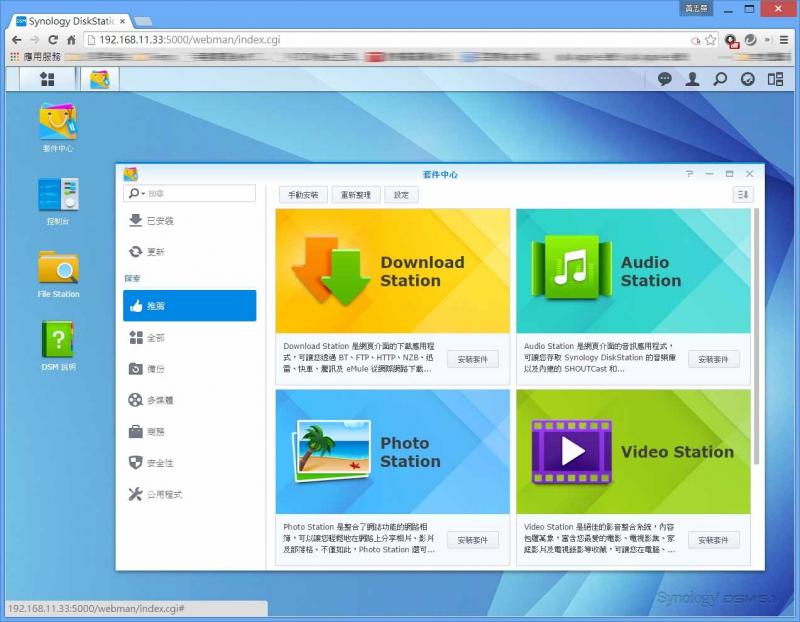The height and width of the screenshot is (622, 800).
Task: Open the Photo Station banner
Action: click(x=392, y=452)
